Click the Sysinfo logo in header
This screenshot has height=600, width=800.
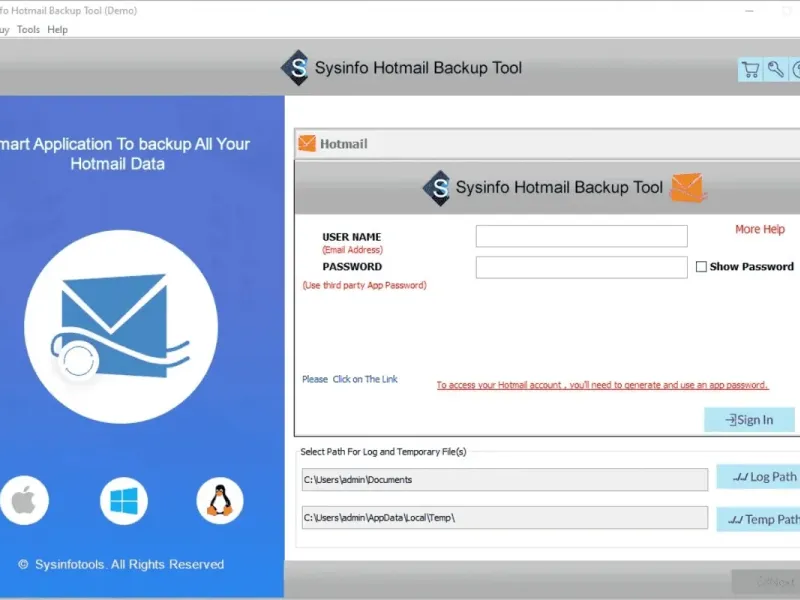point(295,67)
